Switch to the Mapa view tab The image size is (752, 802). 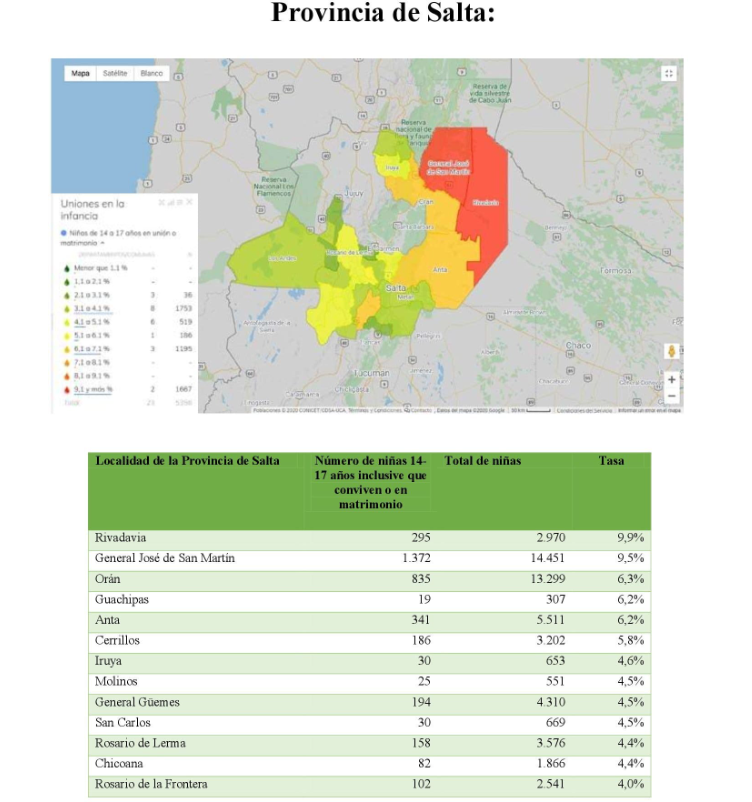(x=80, y=73)
